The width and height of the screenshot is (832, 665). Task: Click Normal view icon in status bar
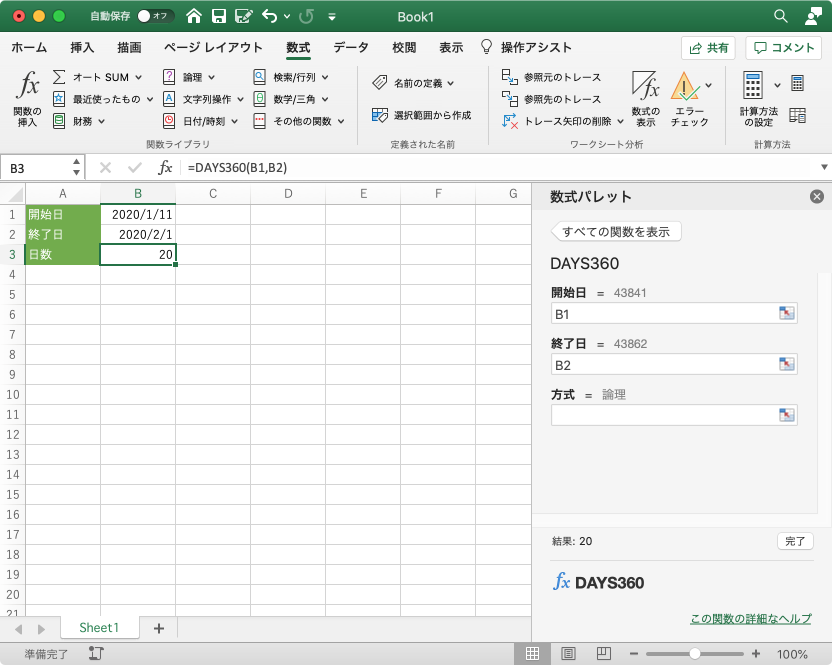532,653
